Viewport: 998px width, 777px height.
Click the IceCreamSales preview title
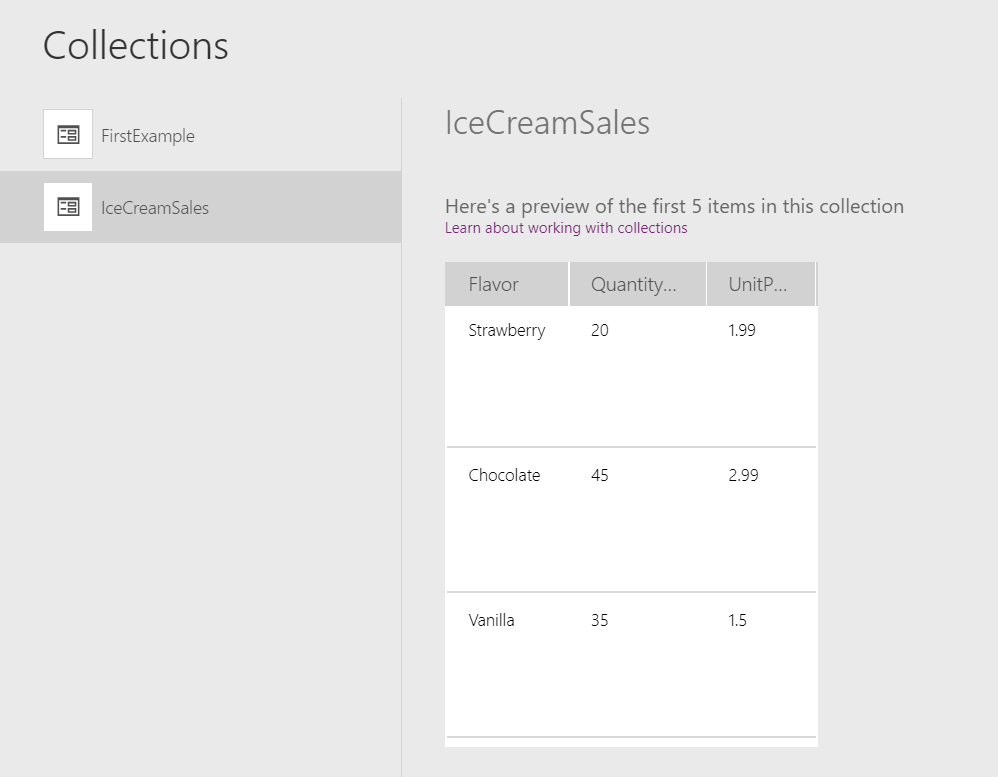547,122
